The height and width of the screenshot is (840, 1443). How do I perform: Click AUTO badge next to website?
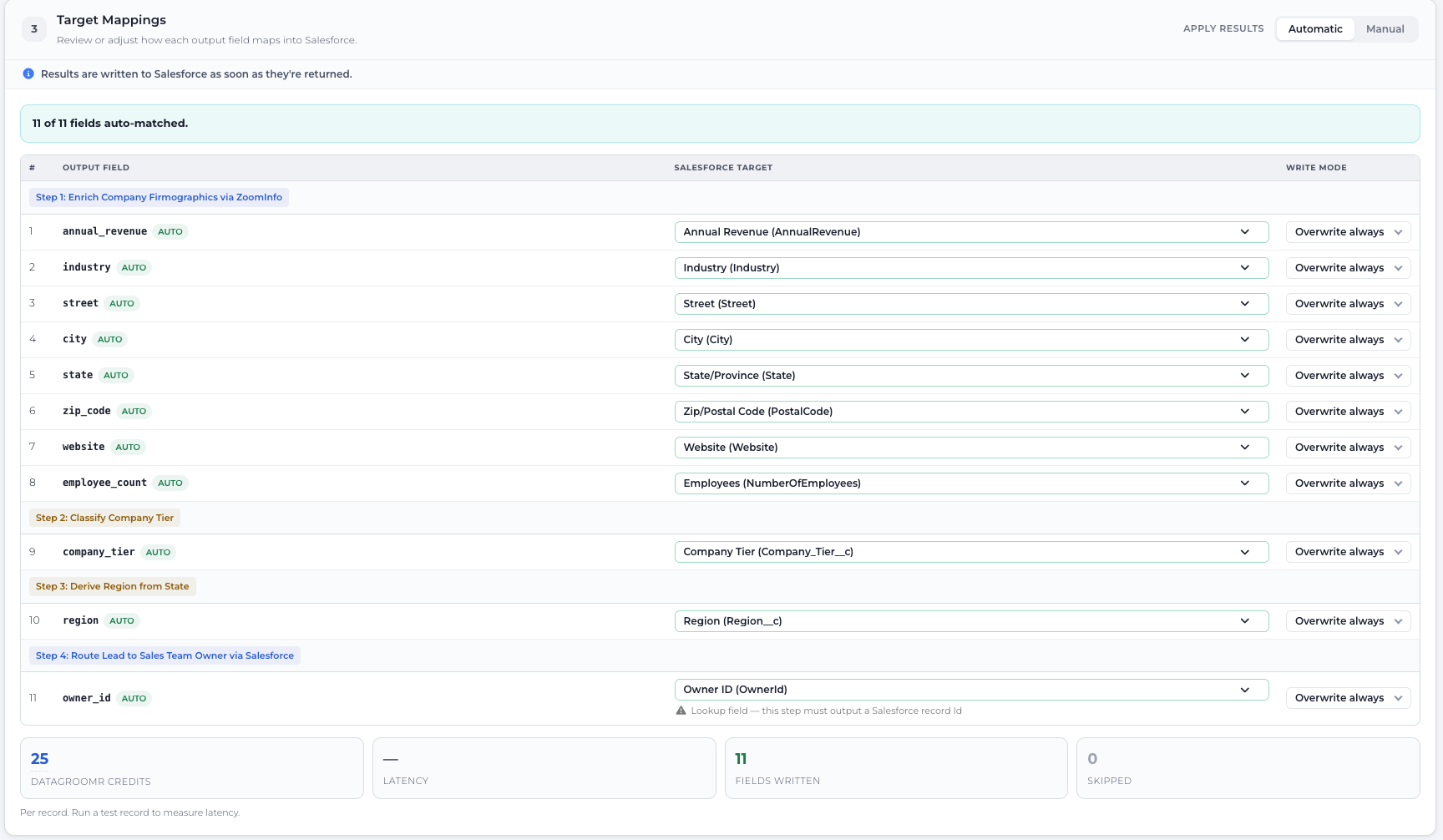pos(128,447)
